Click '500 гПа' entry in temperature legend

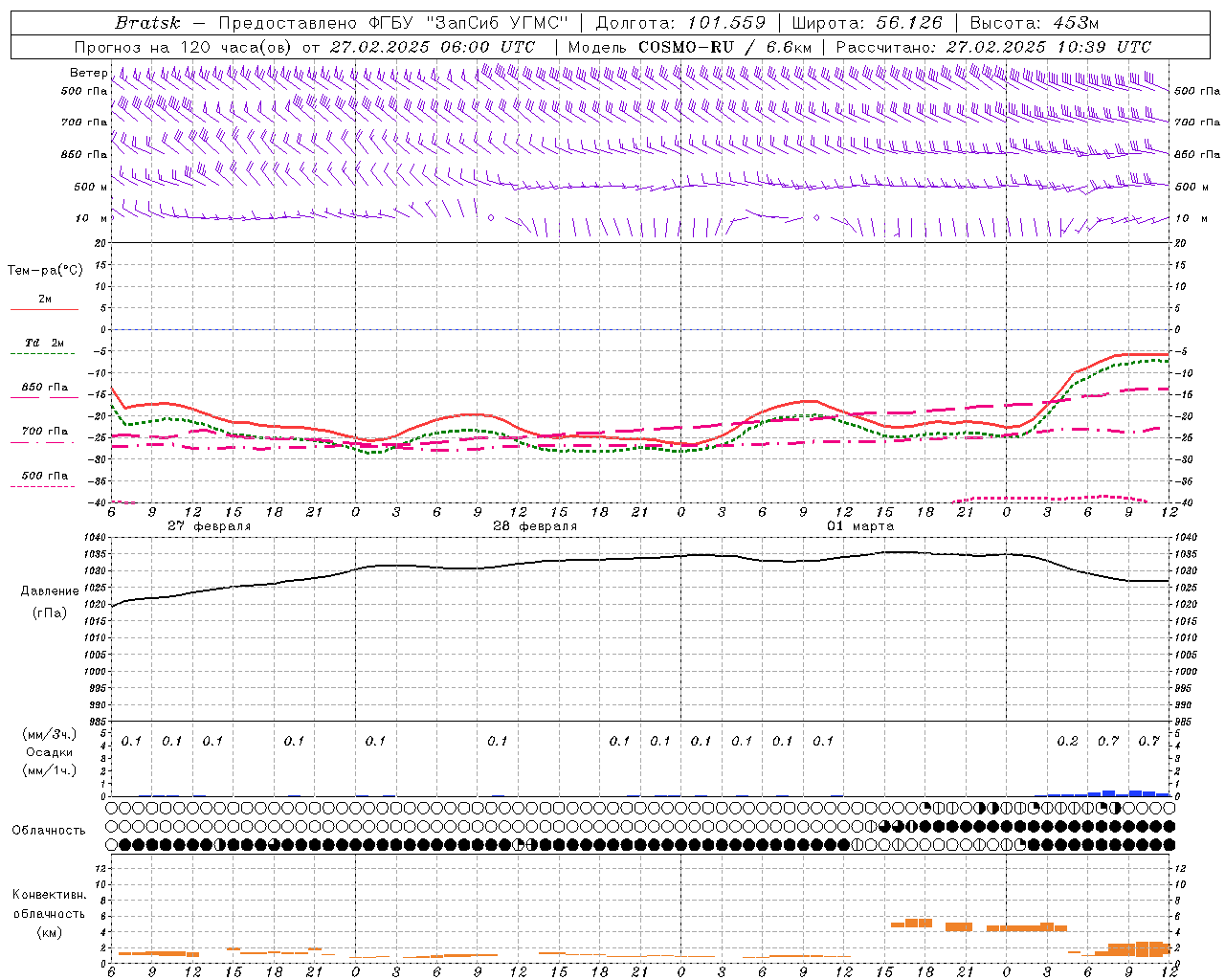(x=45, y=476)
